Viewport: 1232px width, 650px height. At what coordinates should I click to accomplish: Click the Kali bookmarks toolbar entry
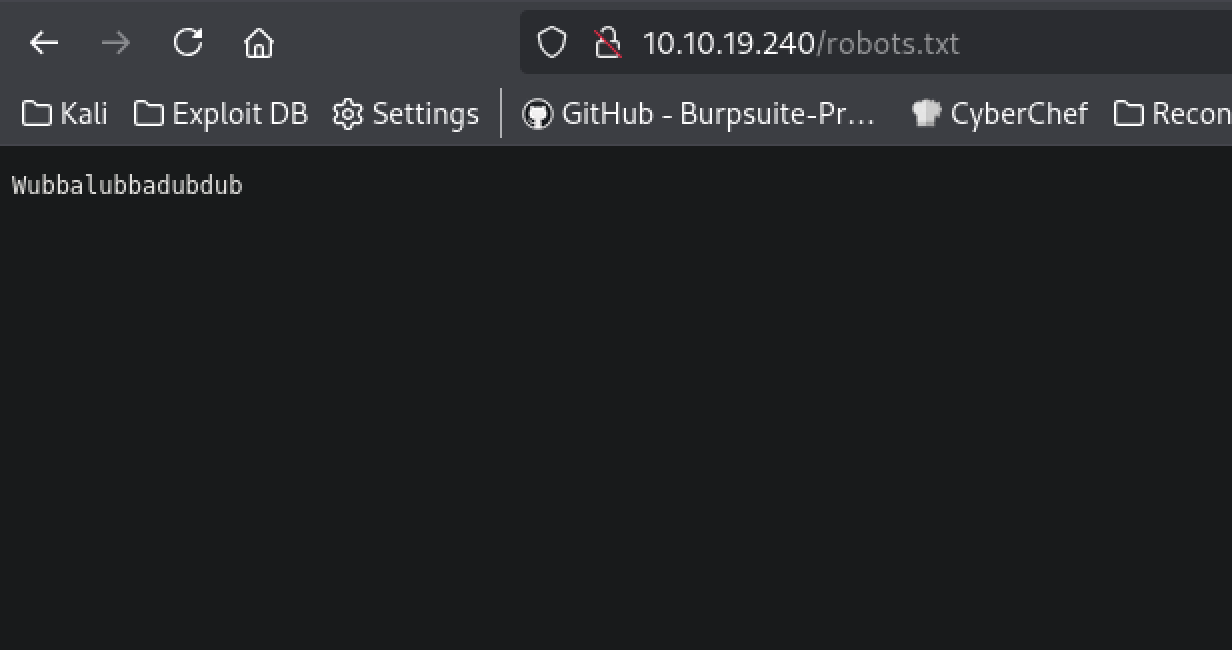point(64,113)
